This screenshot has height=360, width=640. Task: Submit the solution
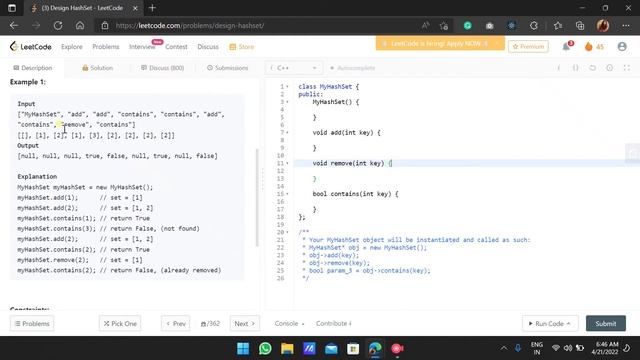[606, 323]
